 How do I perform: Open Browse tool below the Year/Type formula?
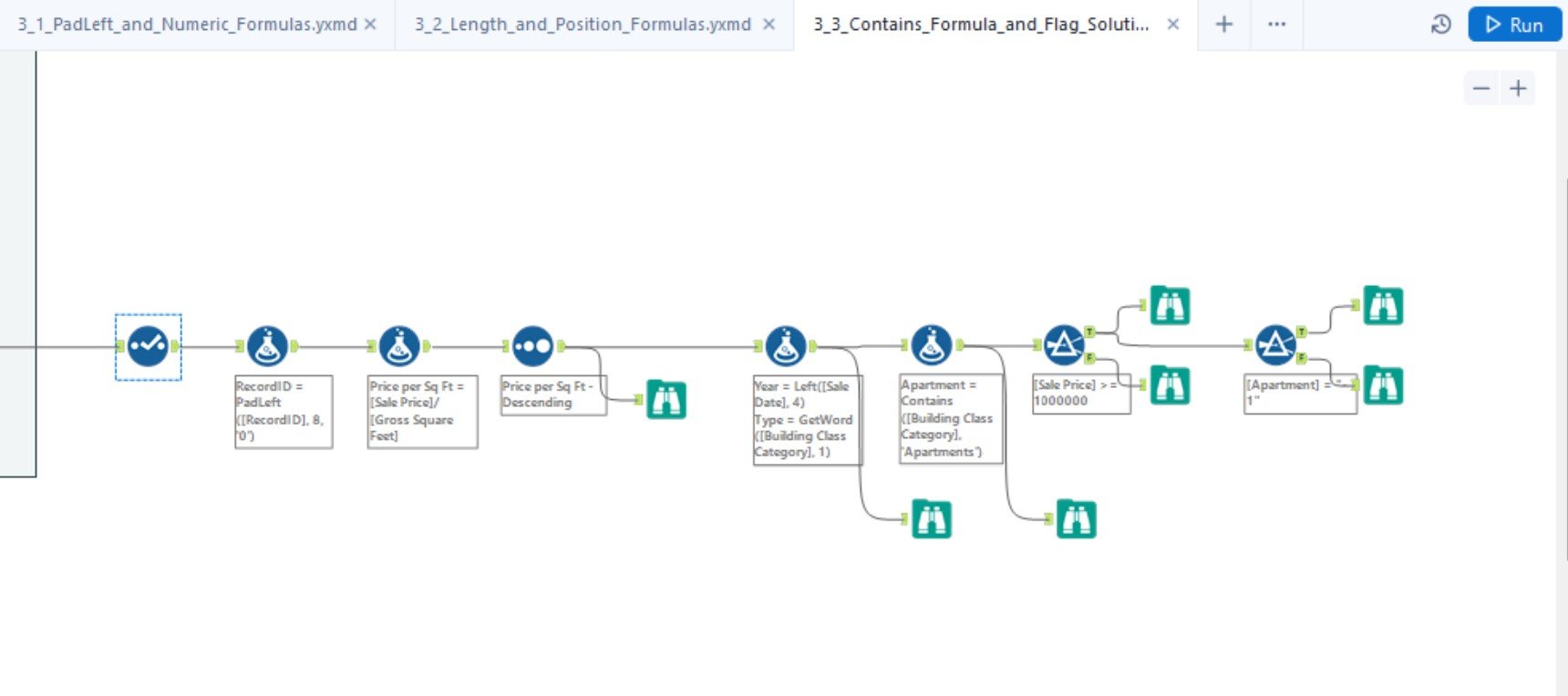tap(932, 519)
